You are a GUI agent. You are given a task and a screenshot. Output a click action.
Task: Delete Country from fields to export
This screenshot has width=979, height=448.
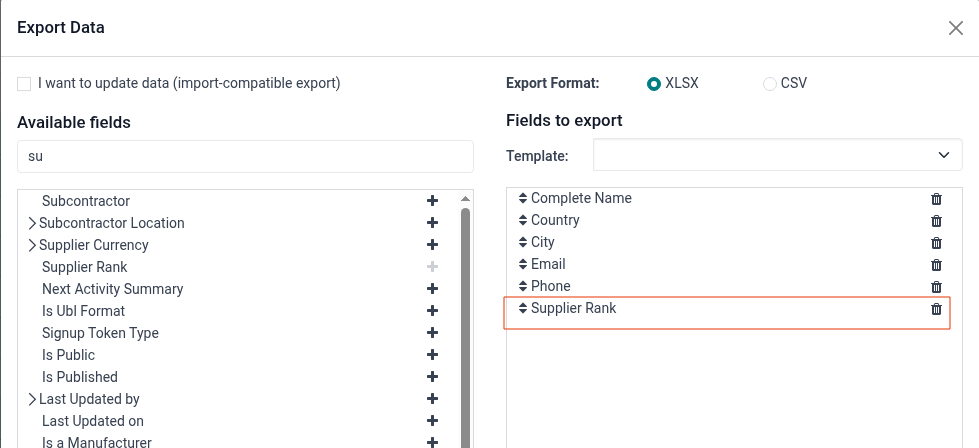click(x=936, y=221)
